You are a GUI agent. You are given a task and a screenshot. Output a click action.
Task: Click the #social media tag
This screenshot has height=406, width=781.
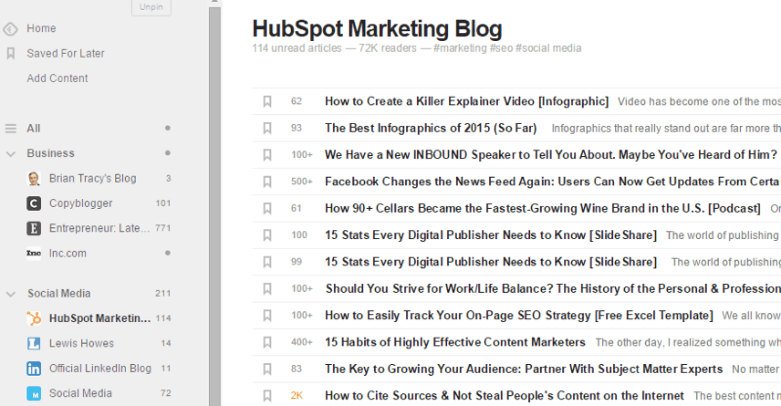(x=548, y=48)
